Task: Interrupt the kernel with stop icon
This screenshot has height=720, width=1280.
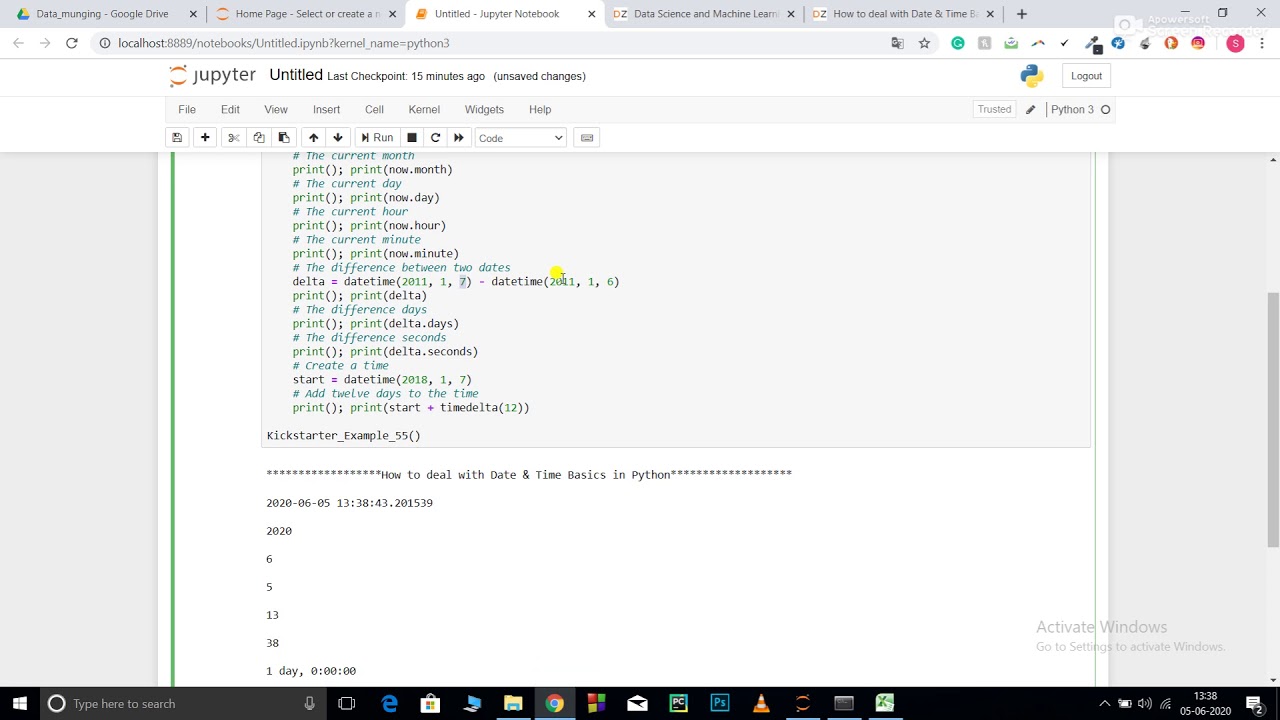Action: [x=411, y=138]
